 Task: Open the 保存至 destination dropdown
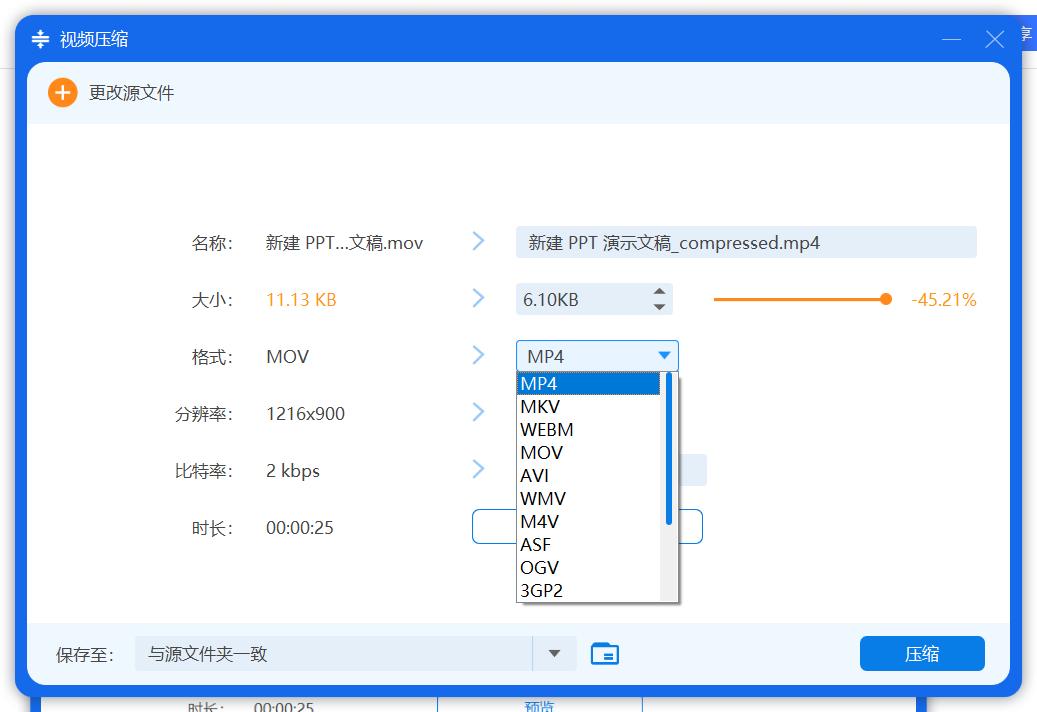554,653
